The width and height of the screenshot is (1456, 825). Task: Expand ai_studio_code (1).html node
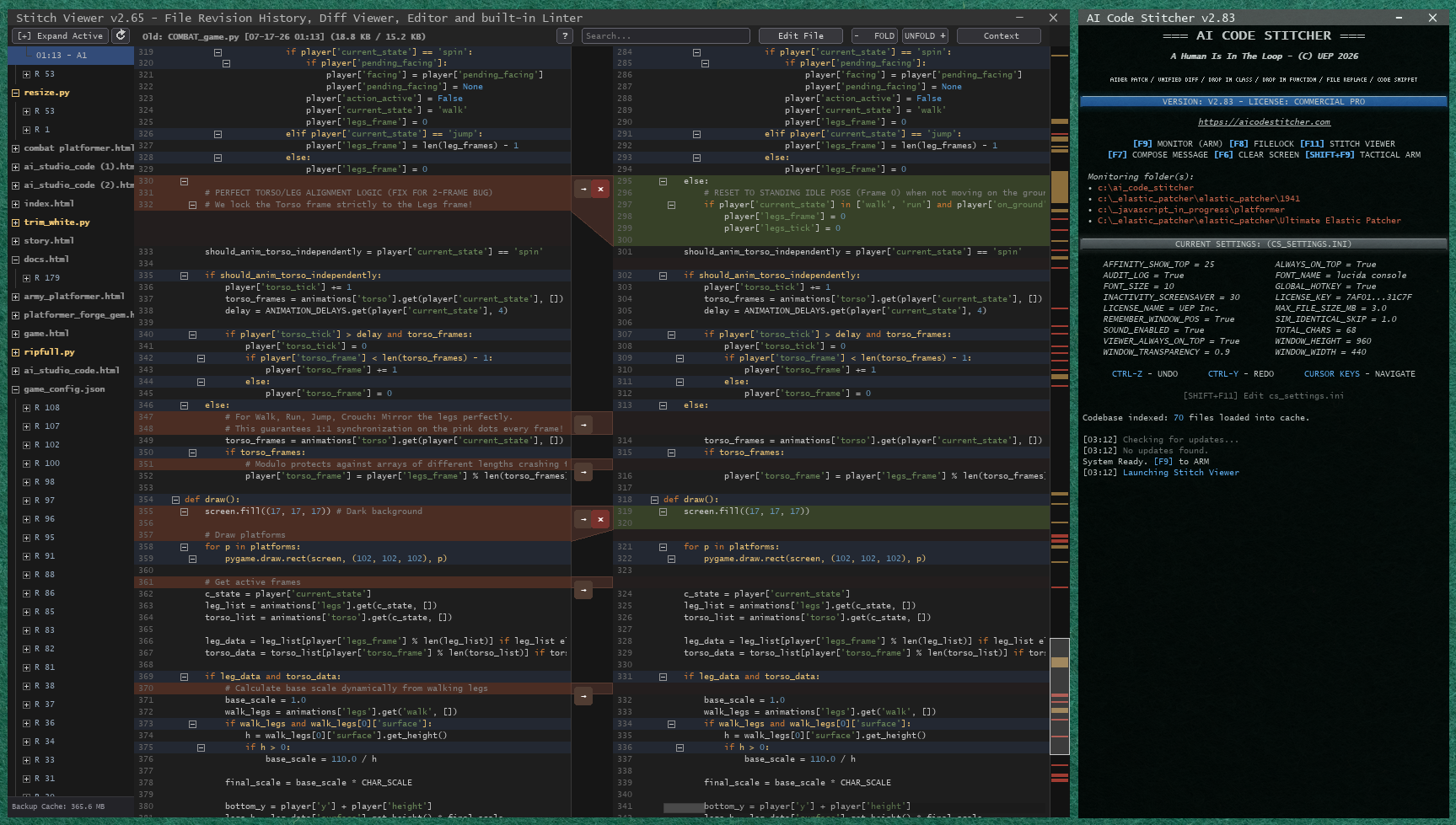click(15, 167)
